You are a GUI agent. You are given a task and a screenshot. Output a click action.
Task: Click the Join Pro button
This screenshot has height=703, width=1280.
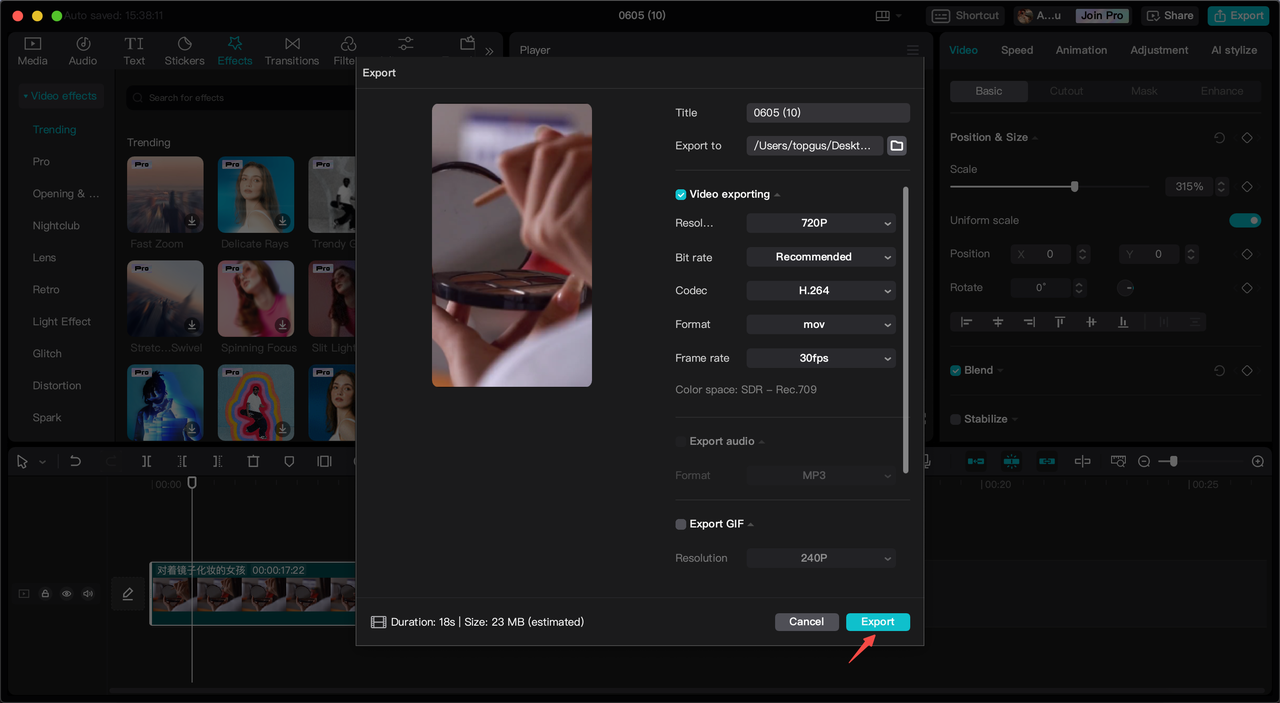point(1102,16)
